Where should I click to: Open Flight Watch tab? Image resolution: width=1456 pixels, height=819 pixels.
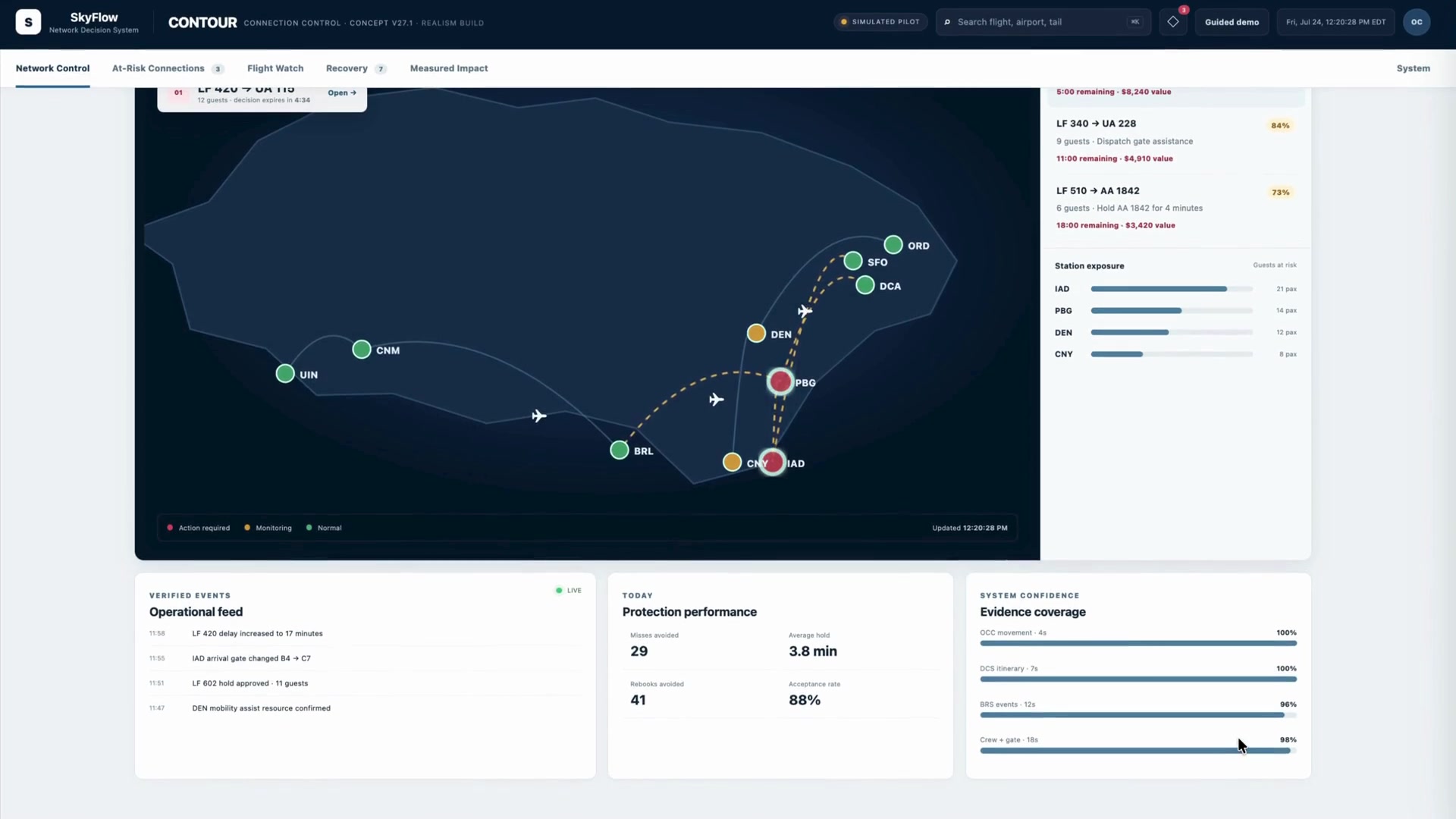tap(275, 68)
